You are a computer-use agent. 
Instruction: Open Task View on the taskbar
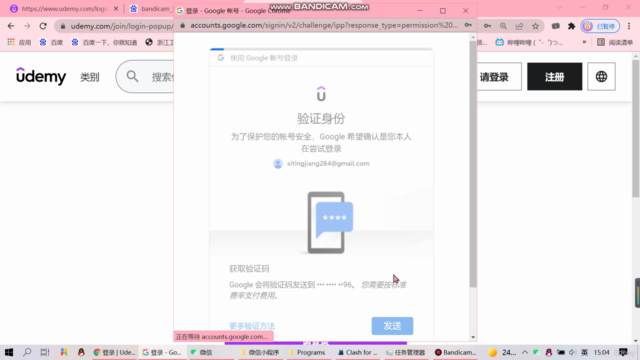point(45,352)
